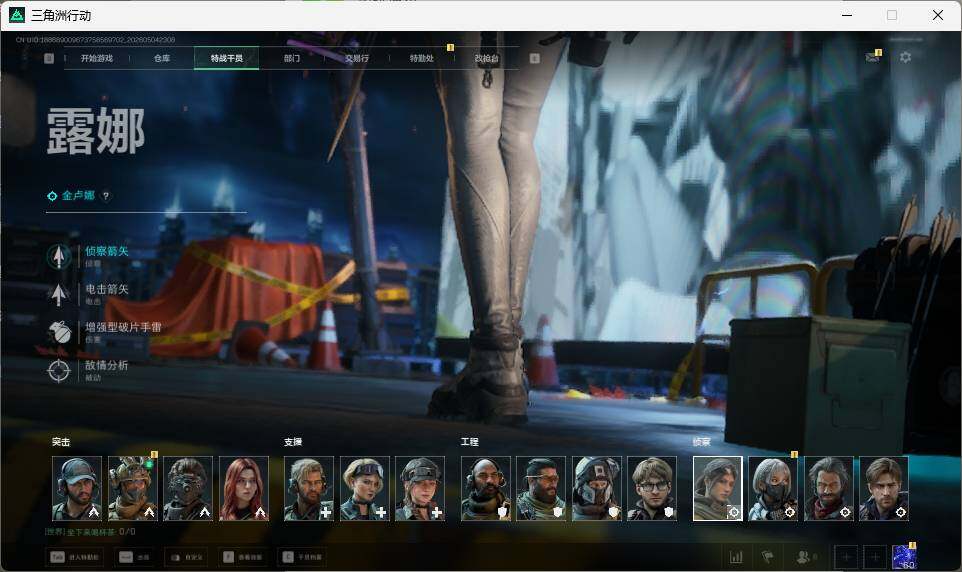Click the 突击 class heading

pyautogui.click(x=61, y=442)
